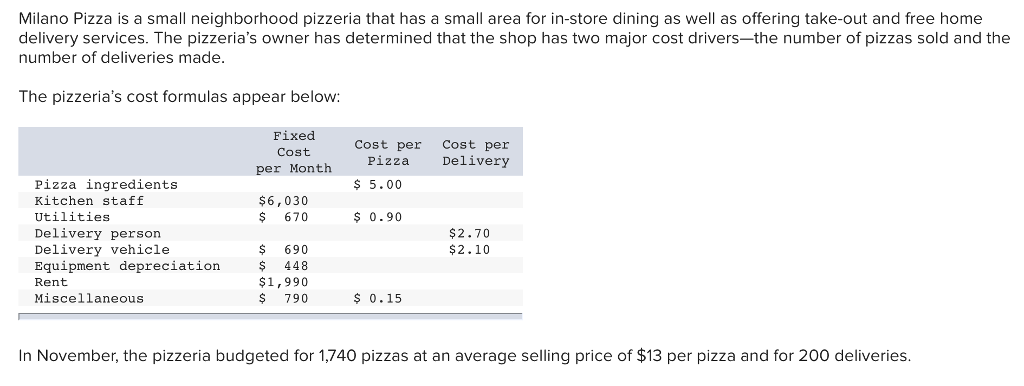Click the Fixed Cost per Month column header
The width and height of the screenshot is (1024, 386).
pos(294,152)
